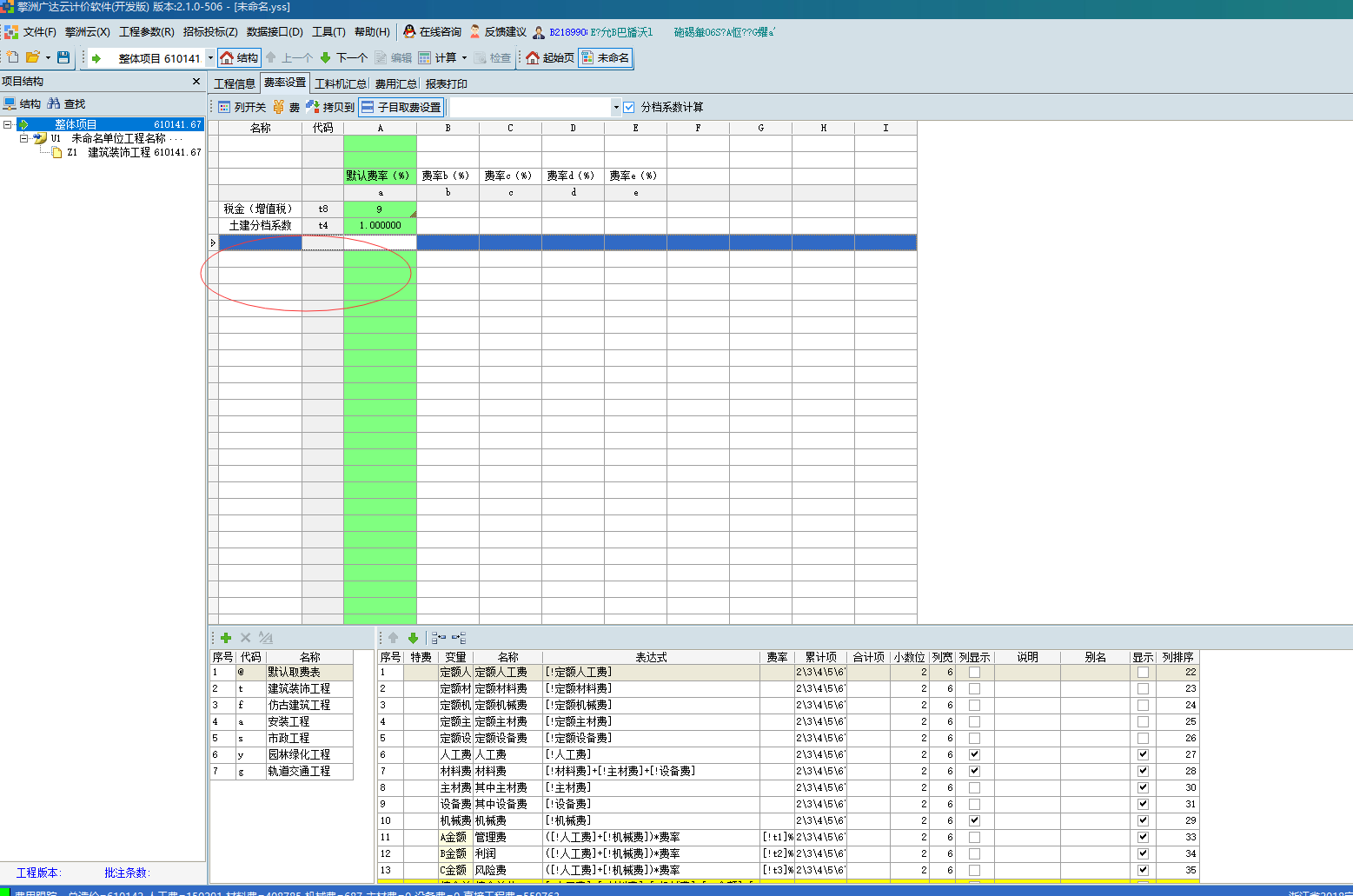Click the gray X delete icon
This screenshot has width=1353, height=896.
click(246, 638)
